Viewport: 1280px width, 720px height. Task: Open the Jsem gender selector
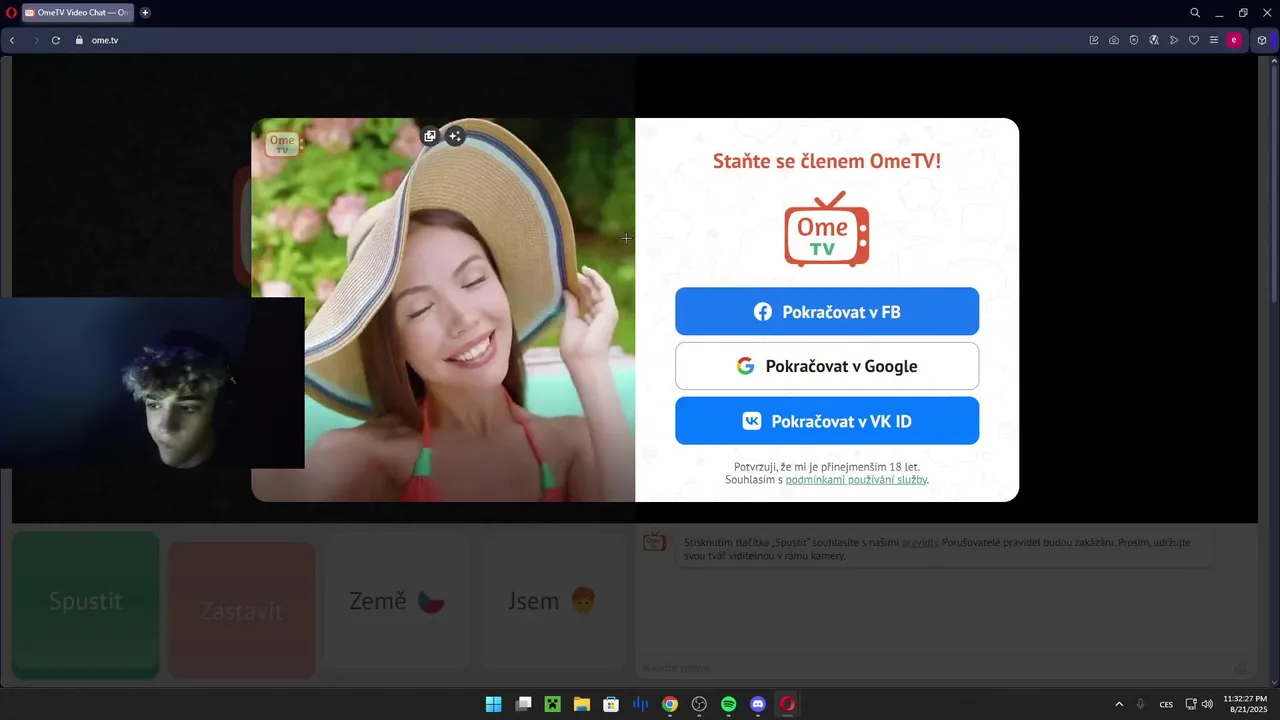(552, 601)
